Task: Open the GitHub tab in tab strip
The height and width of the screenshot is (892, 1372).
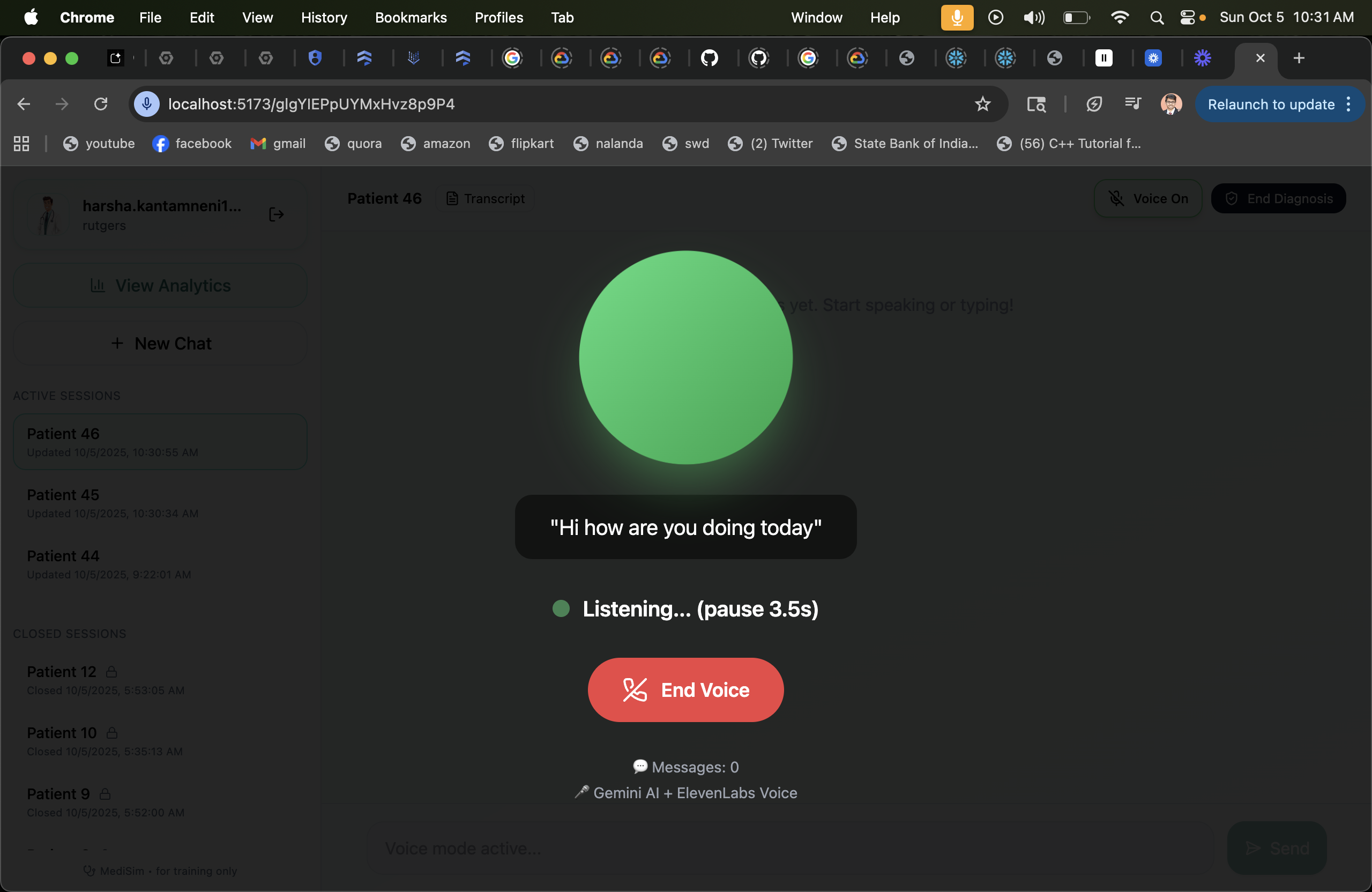Action: [709, 58]
